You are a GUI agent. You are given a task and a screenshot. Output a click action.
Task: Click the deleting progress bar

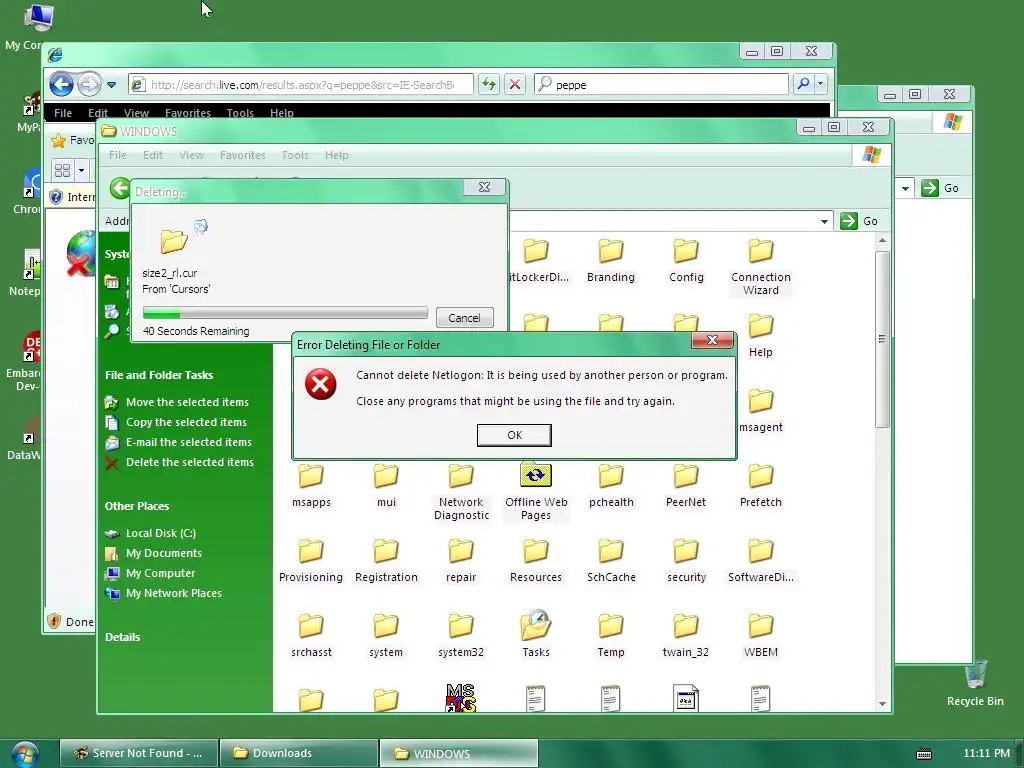pos(285,313)
